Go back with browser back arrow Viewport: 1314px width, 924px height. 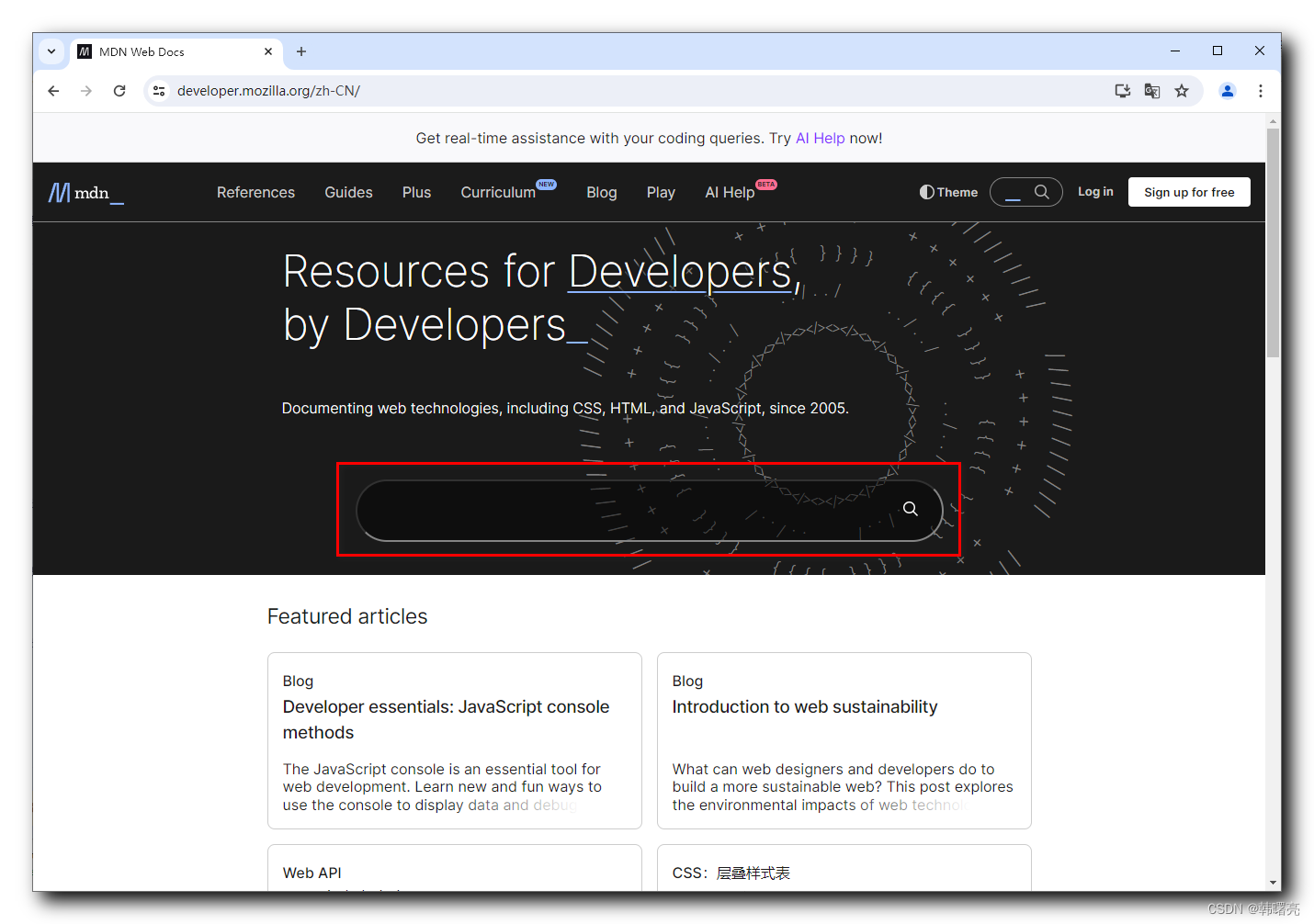click(53, 91)
